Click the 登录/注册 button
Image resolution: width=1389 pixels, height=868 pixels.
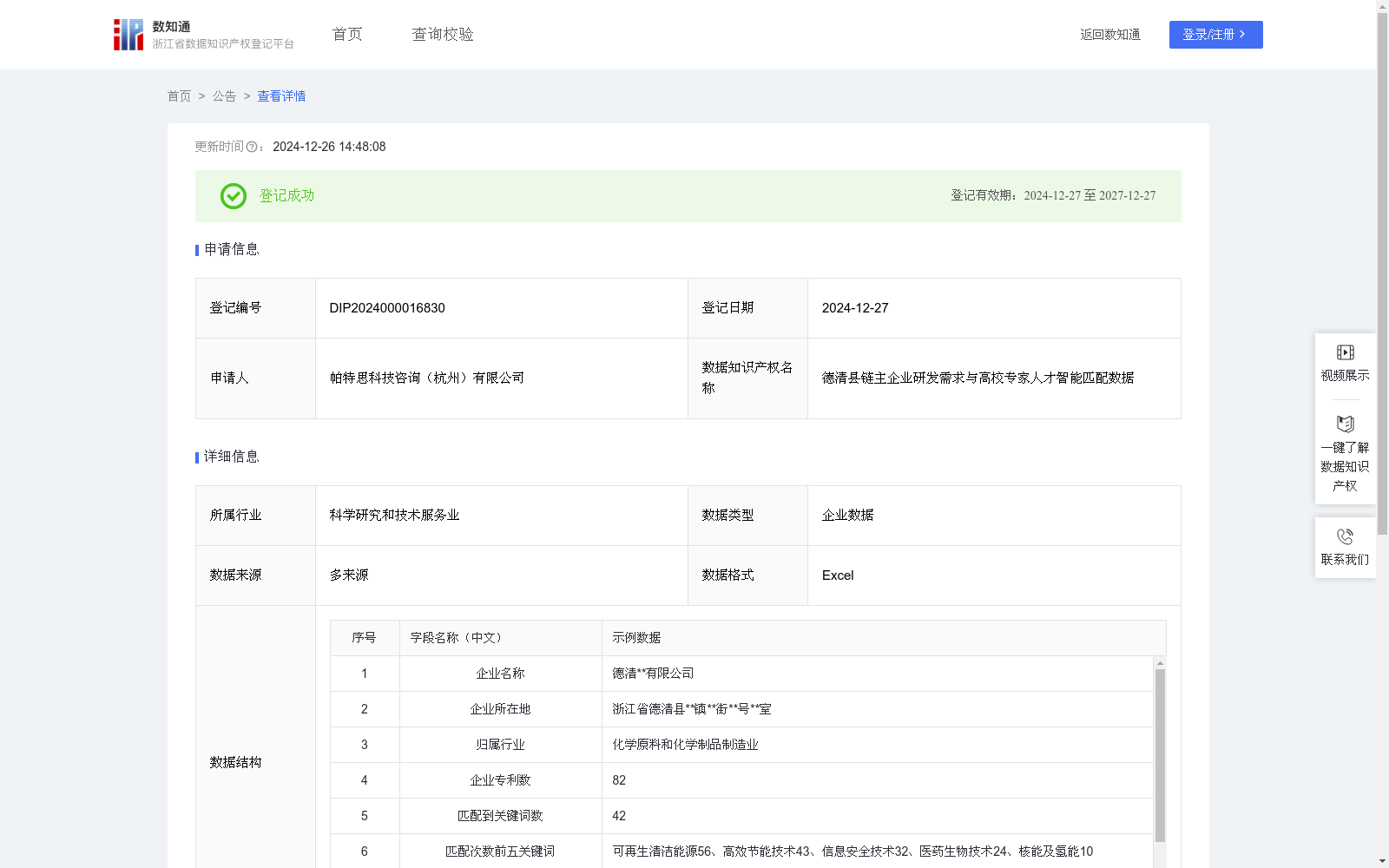pos(1215,35)
